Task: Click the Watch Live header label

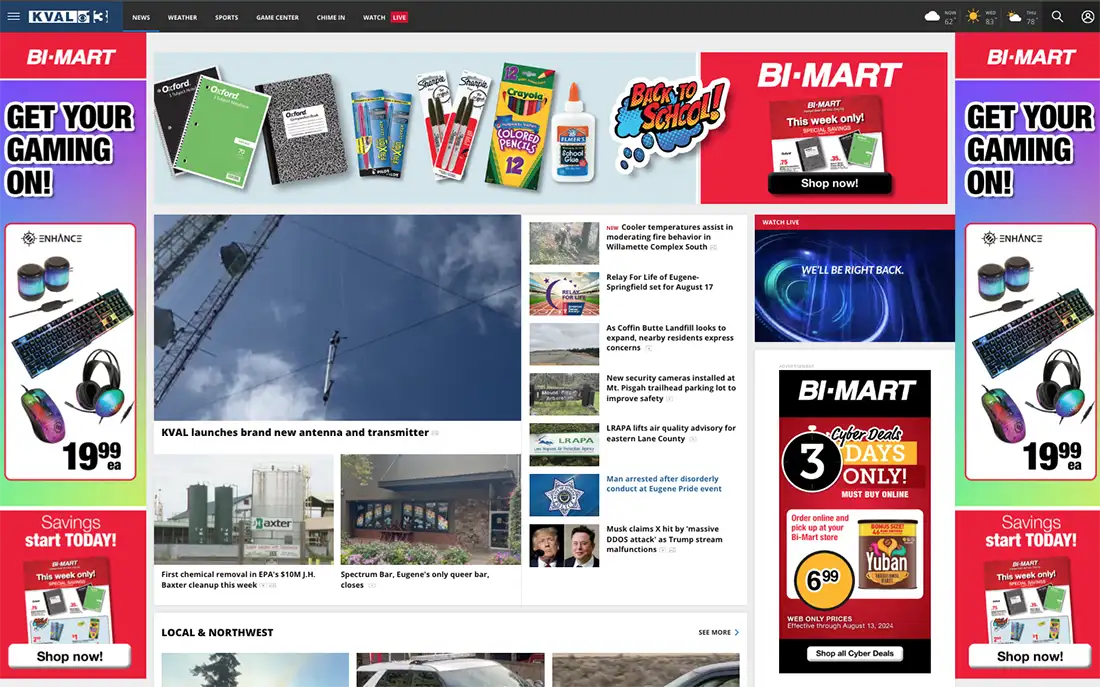Action: click(780, 222)
